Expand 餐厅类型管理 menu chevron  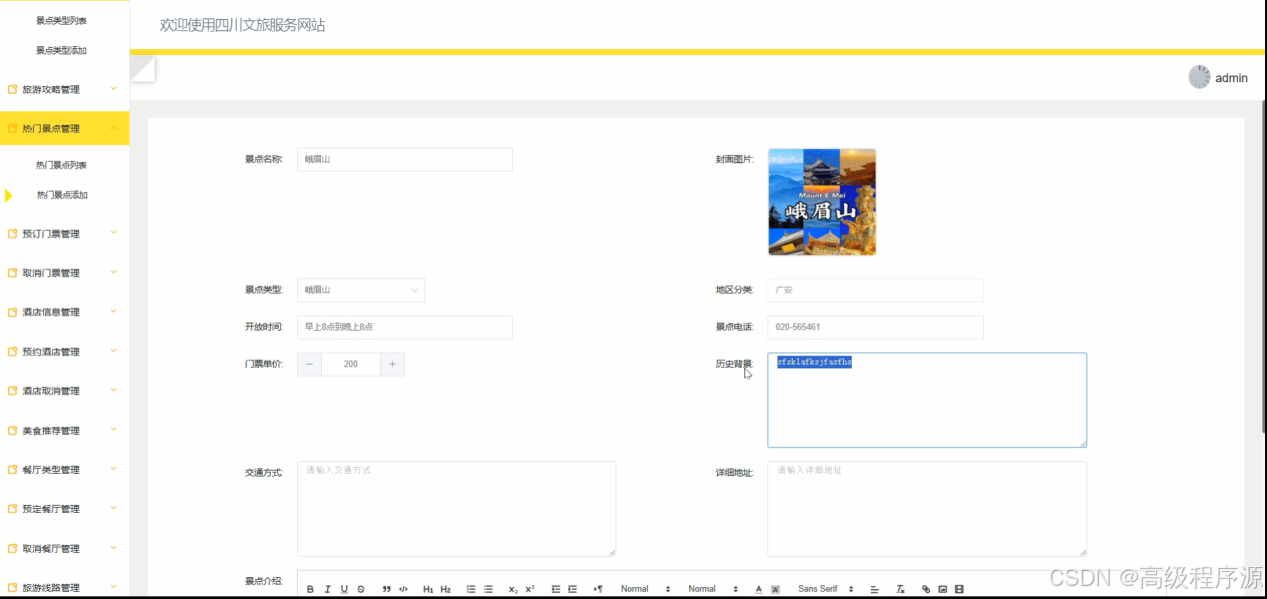114,469
